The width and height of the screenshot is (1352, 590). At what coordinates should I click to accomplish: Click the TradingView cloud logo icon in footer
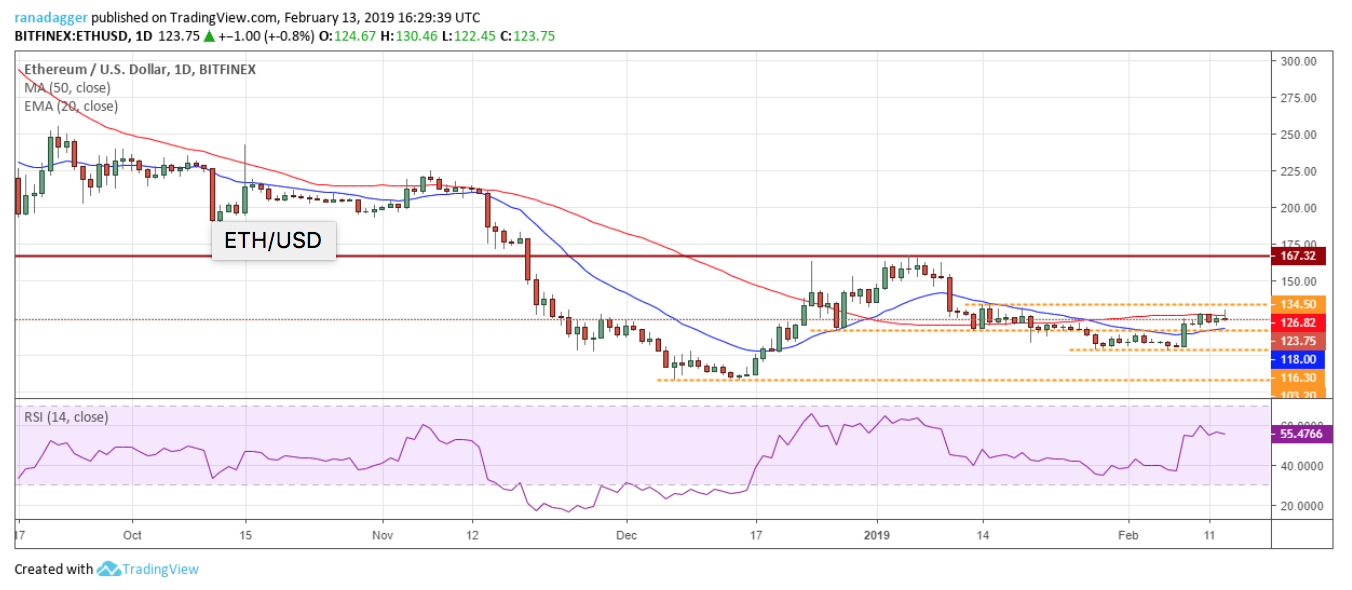(108, 569)
